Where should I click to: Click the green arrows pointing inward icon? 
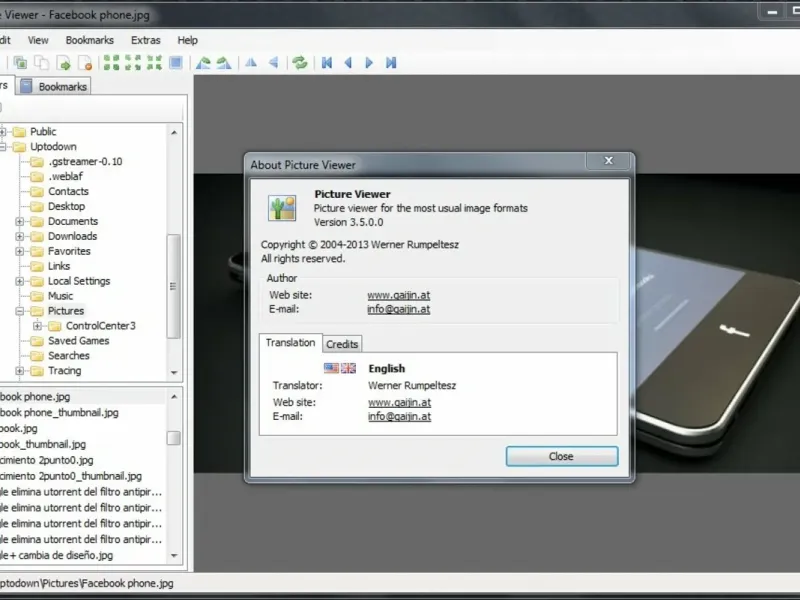pos(154,63)
